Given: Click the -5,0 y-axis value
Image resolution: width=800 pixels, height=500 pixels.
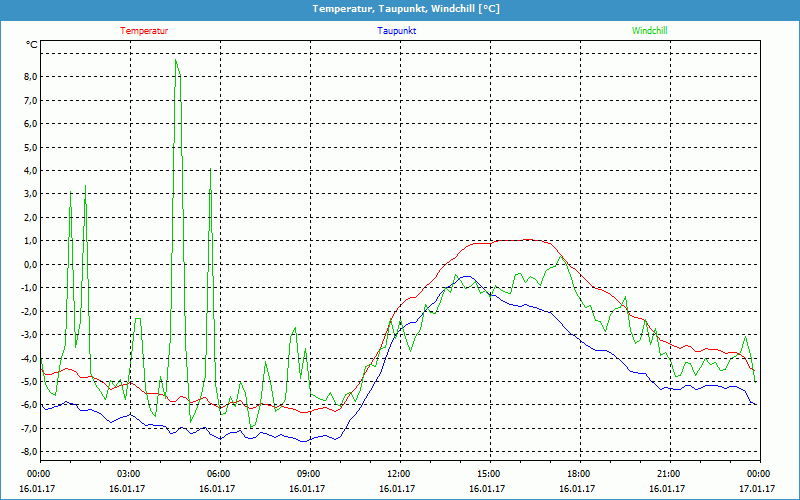Looking at the screenshot, I should [x=29, y=382].
